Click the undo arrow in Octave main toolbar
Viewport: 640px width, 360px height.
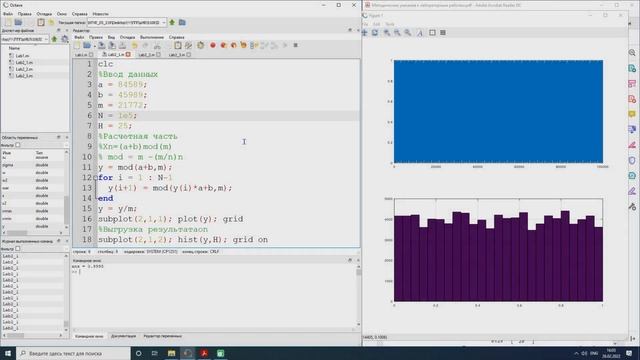51,22
